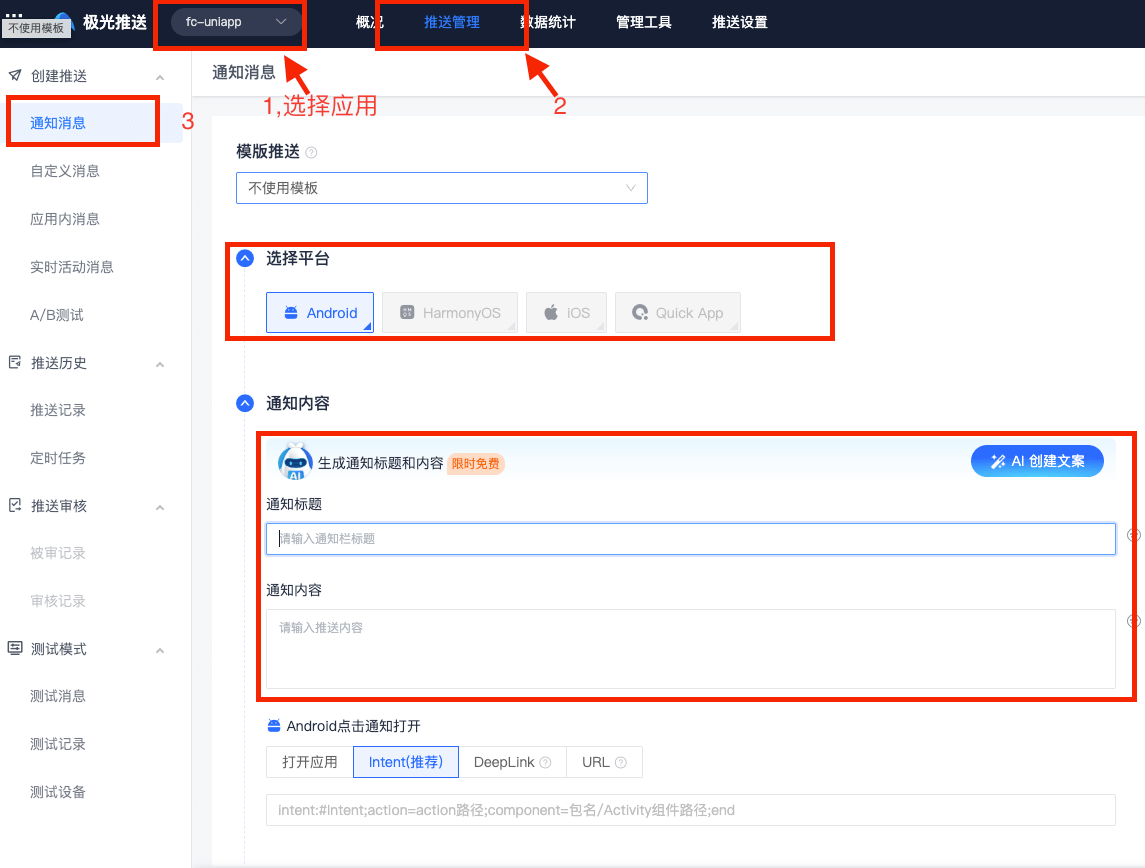Open the 不使用模板 template dropdown

(441, 188)
